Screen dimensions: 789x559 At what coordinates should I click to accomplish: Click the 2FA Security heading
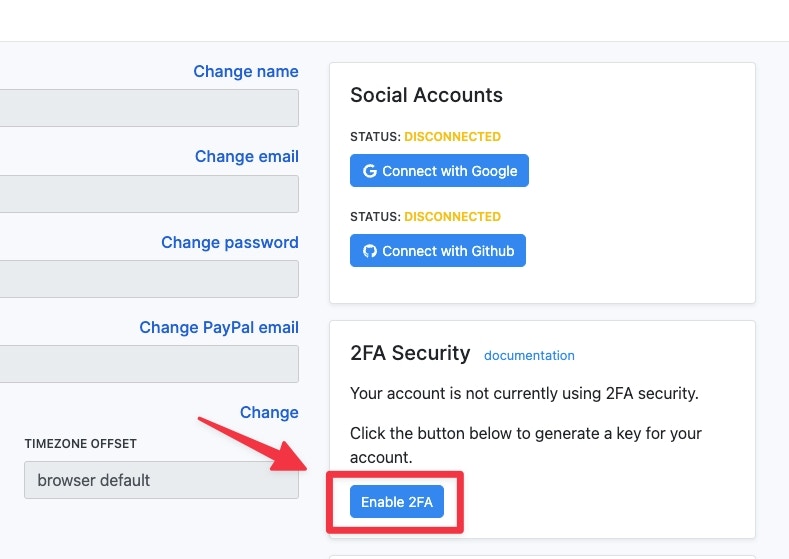coord(410,353)
